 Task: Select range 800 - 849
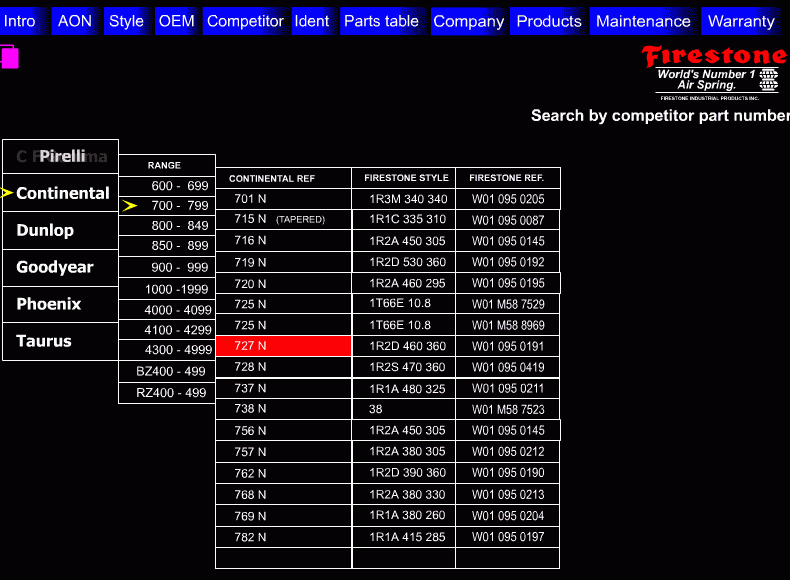pyautogui.click(x=167, y=225)
